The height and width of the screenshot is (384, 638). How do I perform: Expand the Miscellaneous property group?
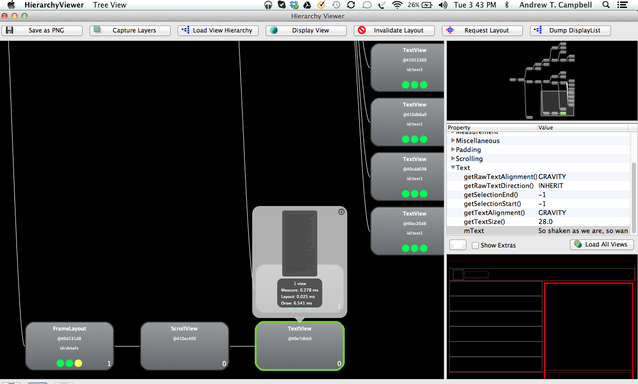(453, 140)
